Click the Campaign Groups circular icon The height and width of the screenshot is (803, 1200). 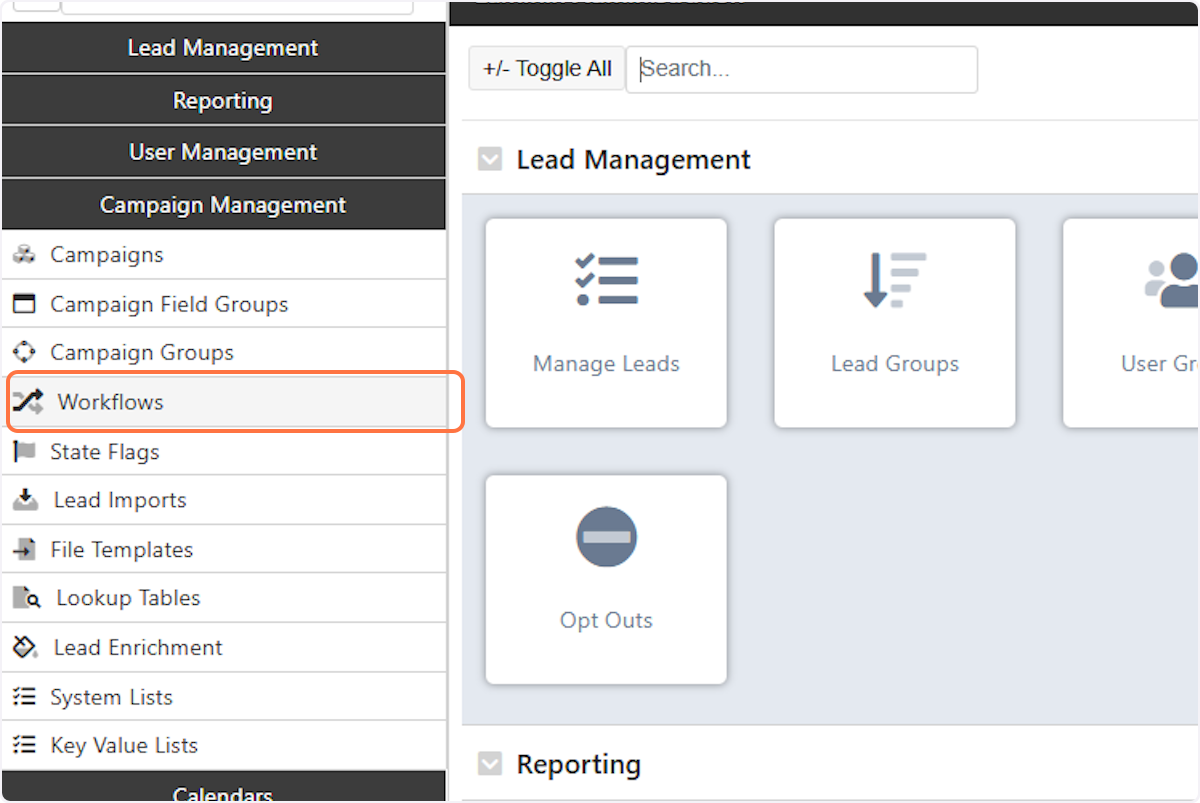pos(24,352)
